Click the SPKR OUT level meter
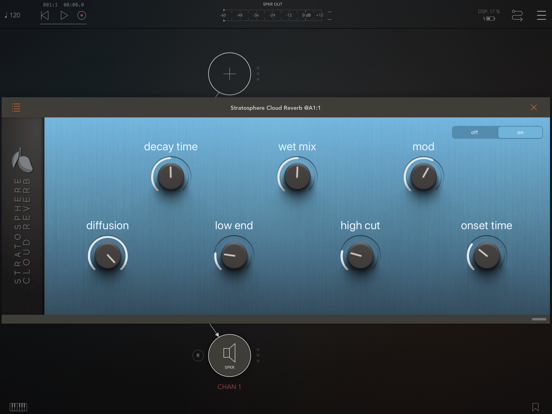The image size is (552, 414). click(x=273, y=15)
